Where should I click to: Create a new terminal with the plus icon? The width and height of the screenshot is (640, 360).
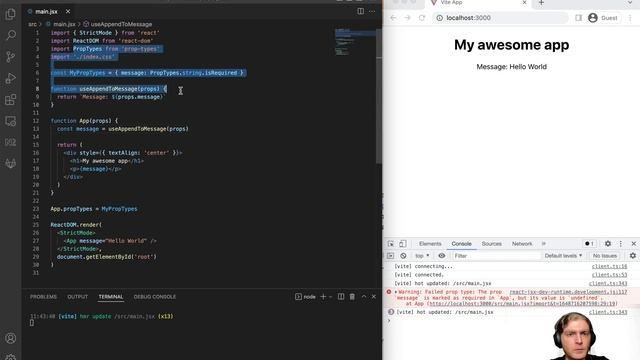click(x=323, y=297)
